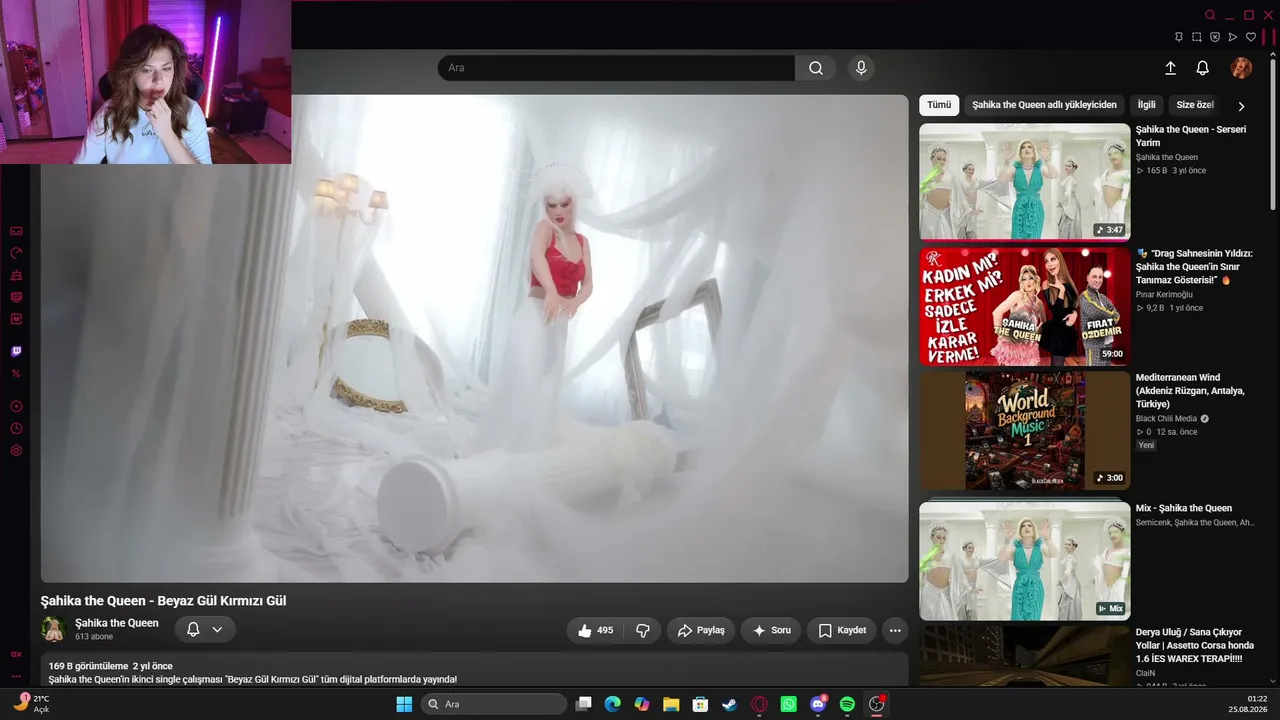Open the Kadın mı Erkek mi thumbnail
Viewport: 1280px width, 720px height.
coord(1025,306)
